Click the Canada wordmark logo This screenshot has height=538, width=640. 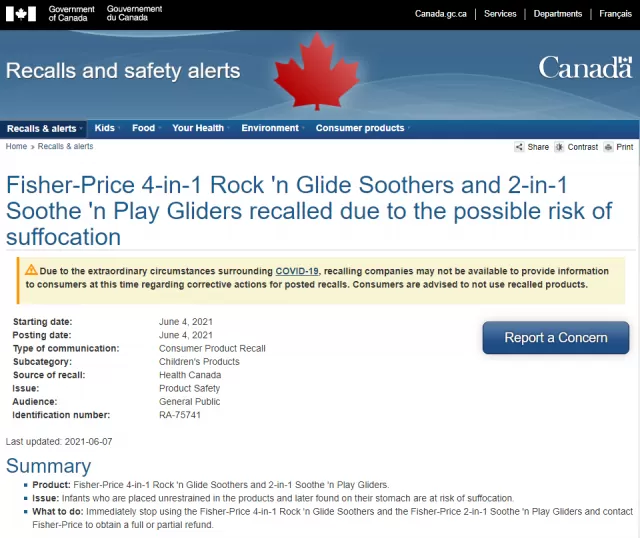585,68
